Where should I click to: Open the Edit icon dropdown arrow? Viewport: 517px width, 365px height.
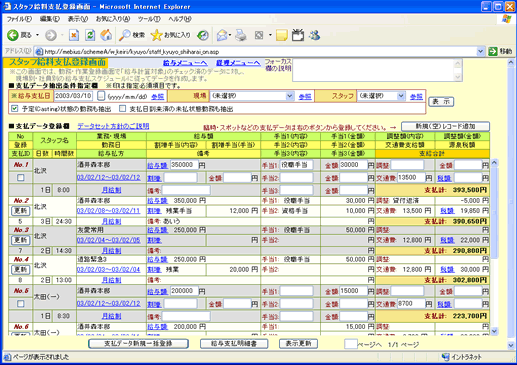pyautogui.click(x=270, y=35)
